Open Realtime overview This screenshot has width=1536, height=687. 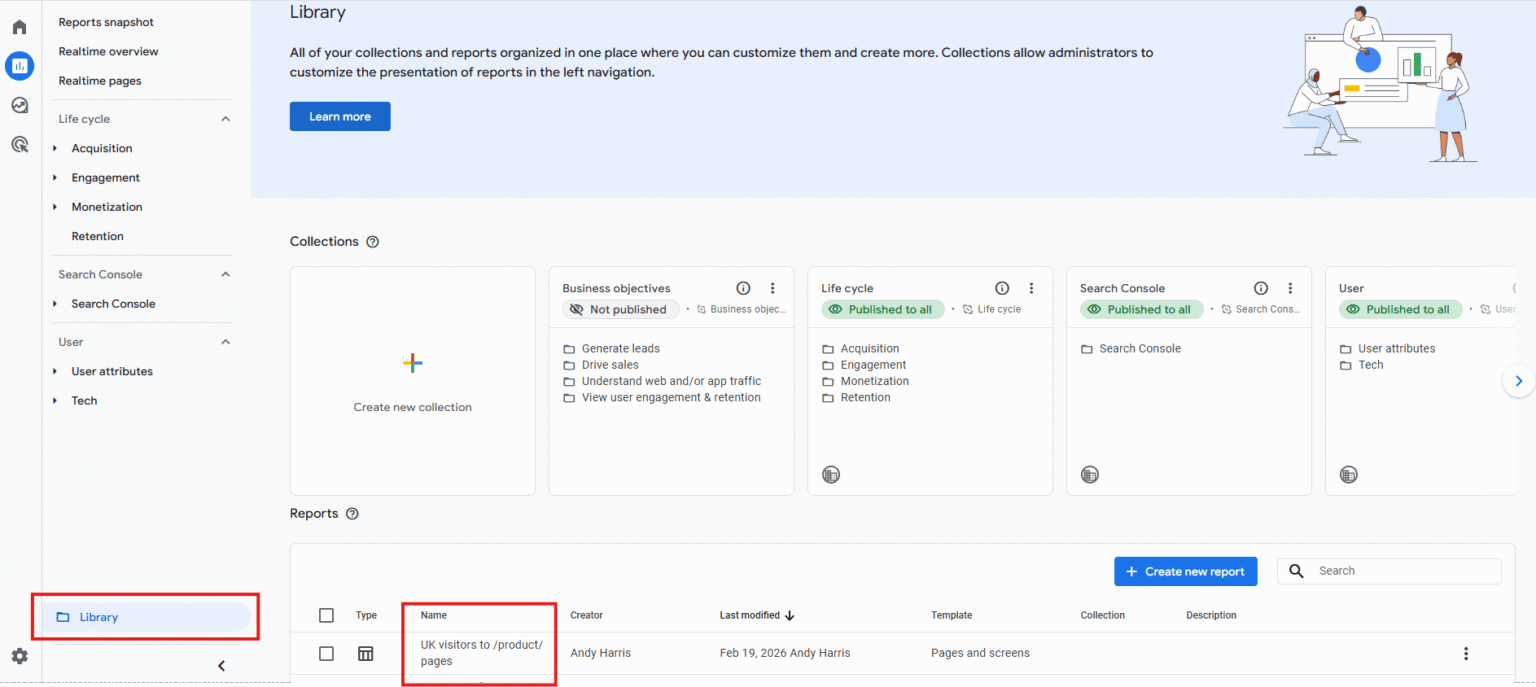[108, 52]
